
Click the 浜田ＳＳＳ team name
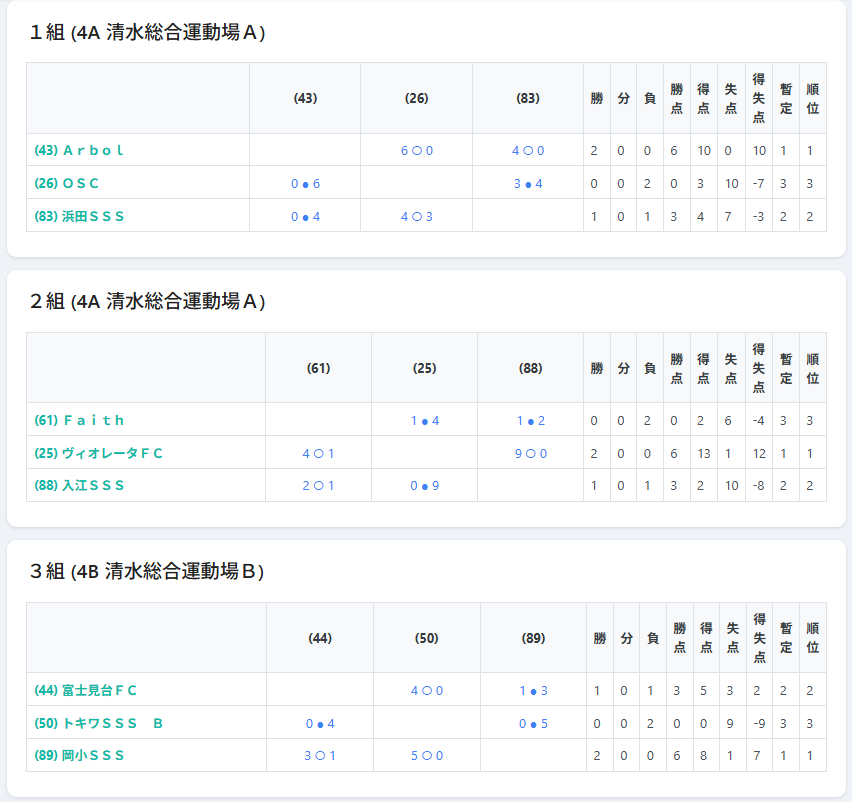pos(79,216)
